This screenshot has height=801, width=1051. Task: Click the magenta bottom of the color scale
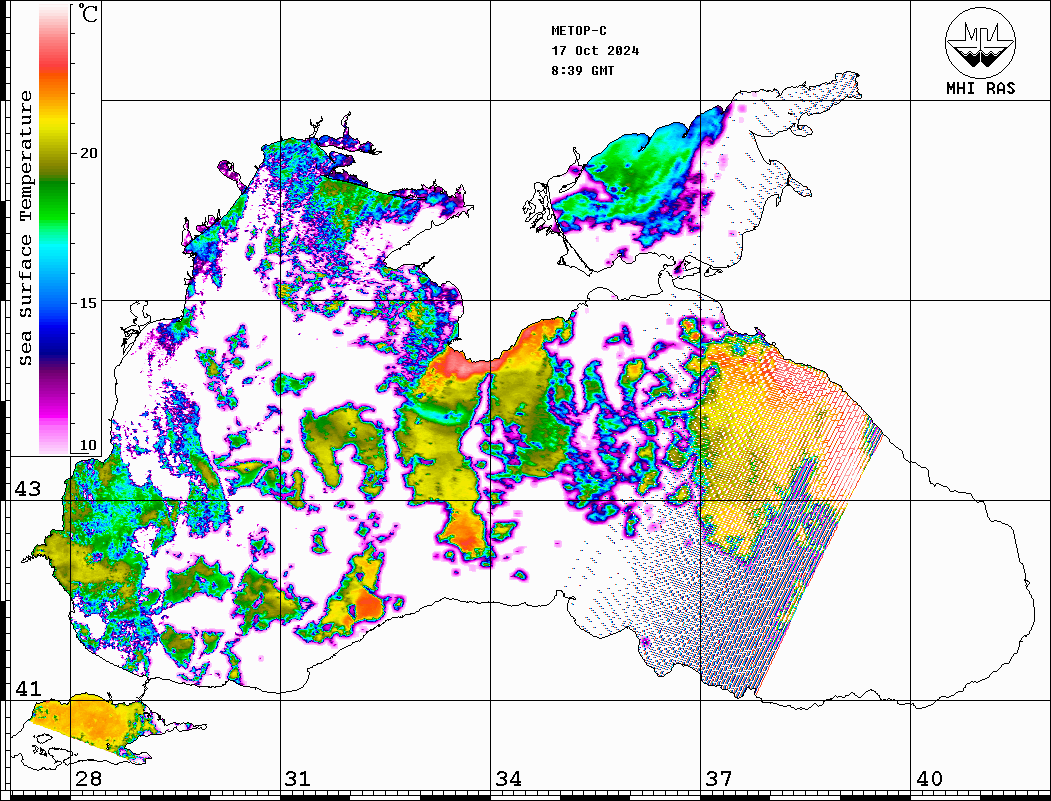click(x=54, y=409)
